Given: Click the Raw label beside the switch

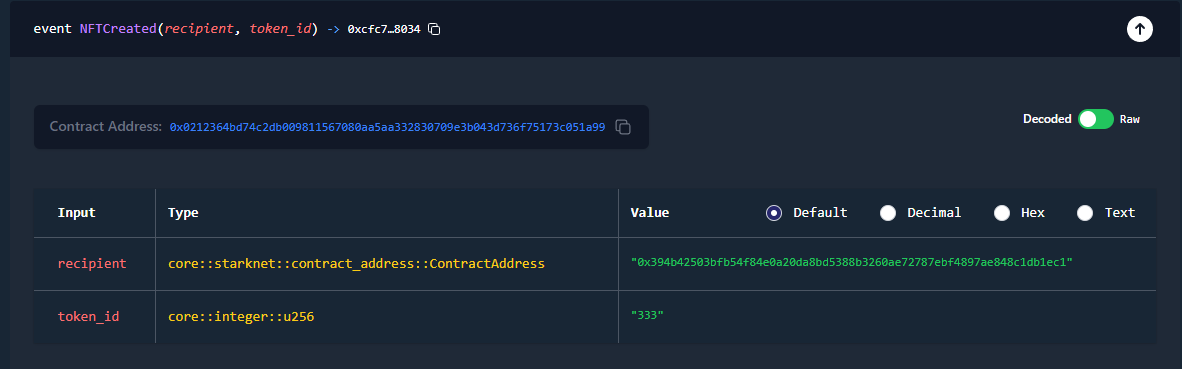Looking at the screenshot, I should pyautogui.click(x=1129, y=119).
